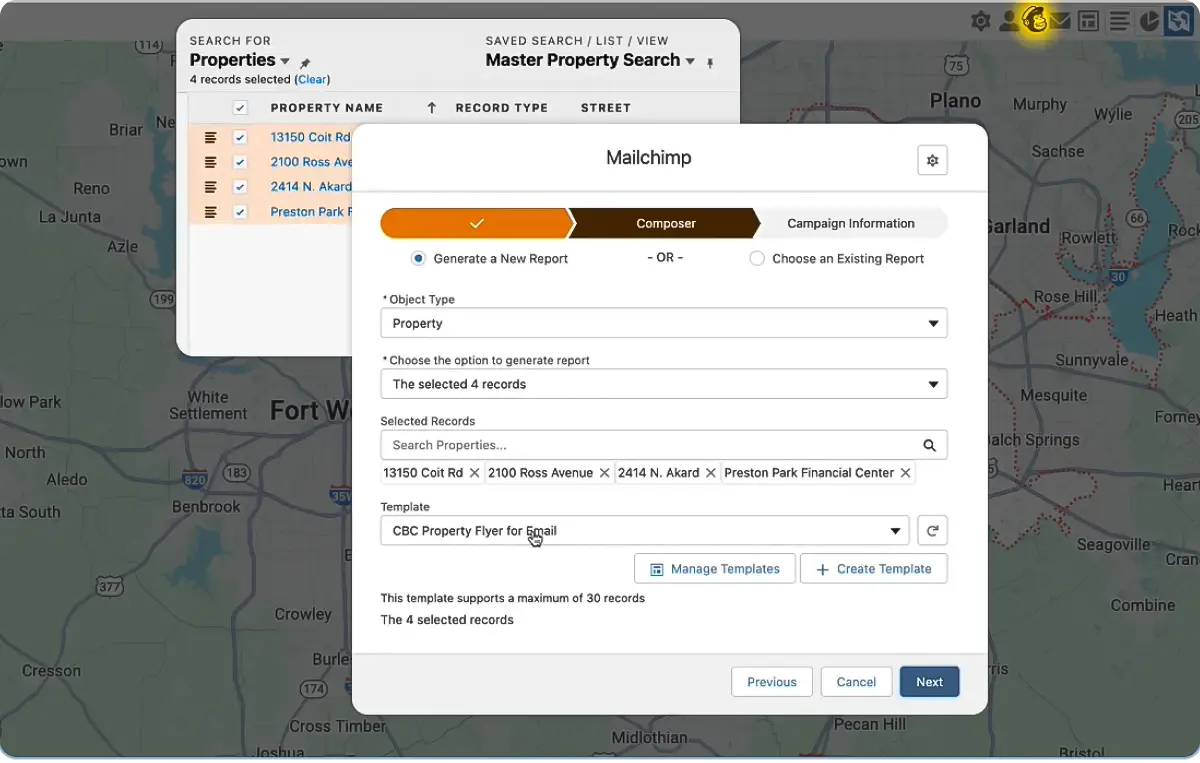This screenshot has width=1200, height=763.
Task: Select the map view icon in top toolbar
Action: (x=1180, y=20)
